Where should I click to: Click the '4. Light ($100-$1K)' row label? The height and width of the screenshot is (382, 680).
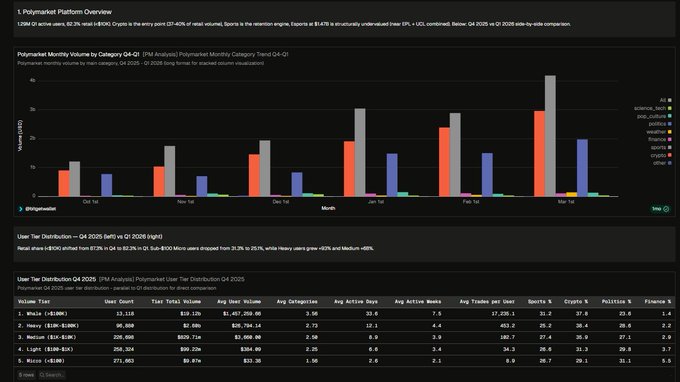[46, 349]
